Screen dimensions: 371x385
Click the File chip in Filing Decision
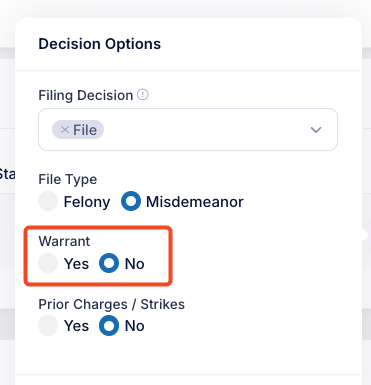(x=78, y=130)
